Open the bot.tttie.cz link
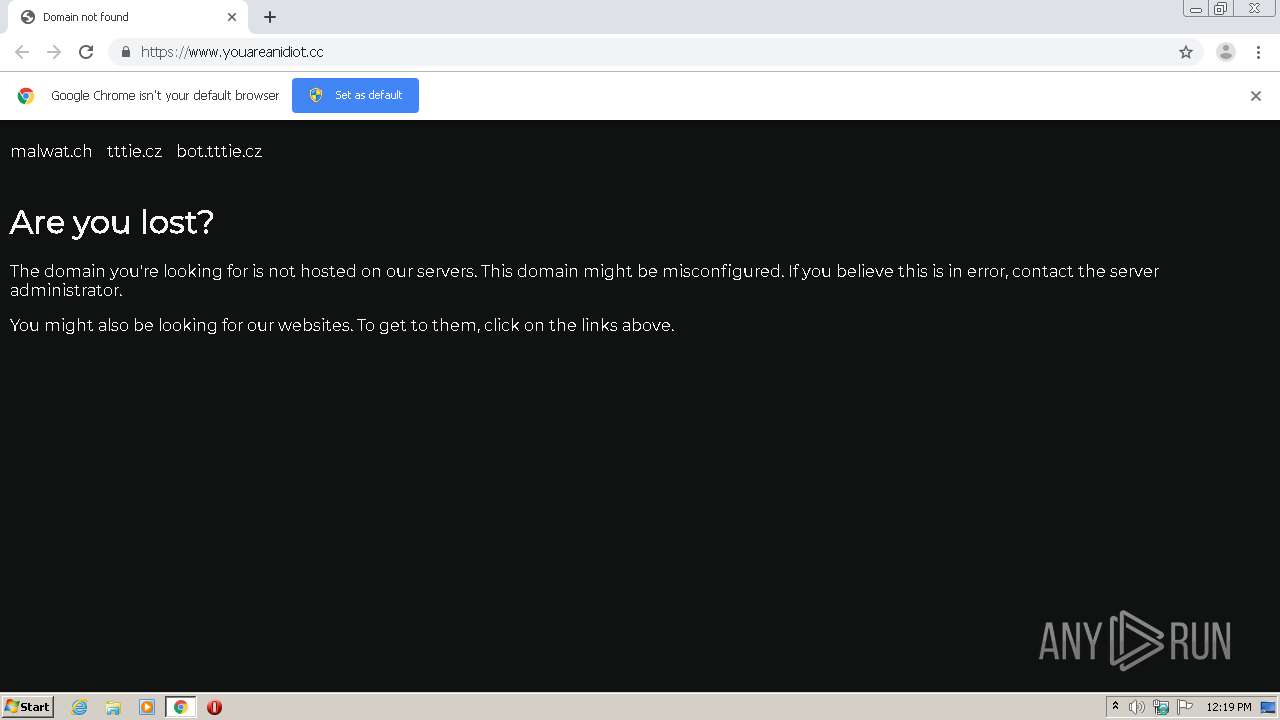 219,151
